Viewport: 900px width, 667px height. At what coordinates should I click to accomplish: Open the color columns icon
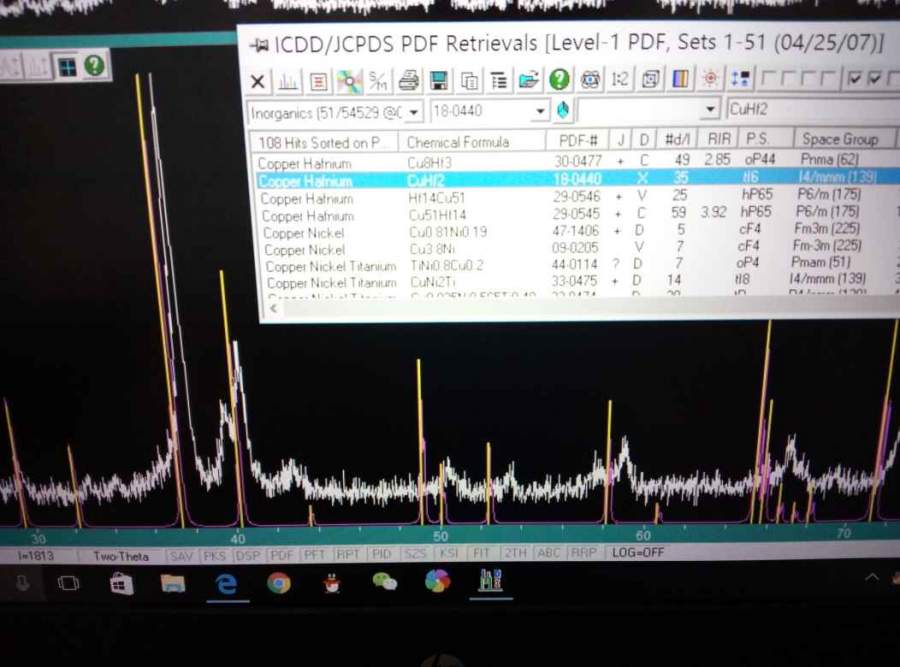[x=680, y=78]
